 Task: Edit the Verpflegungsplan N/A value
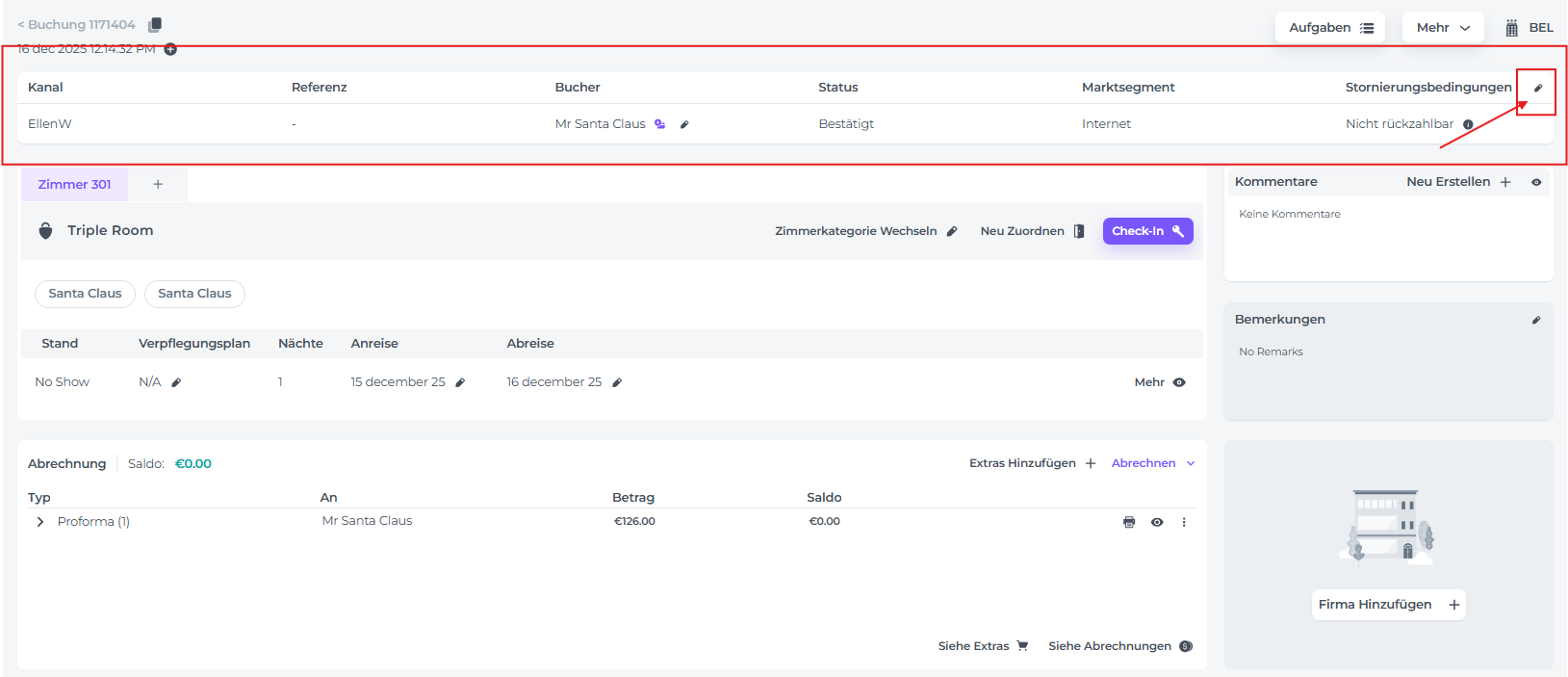click(176, 383)
